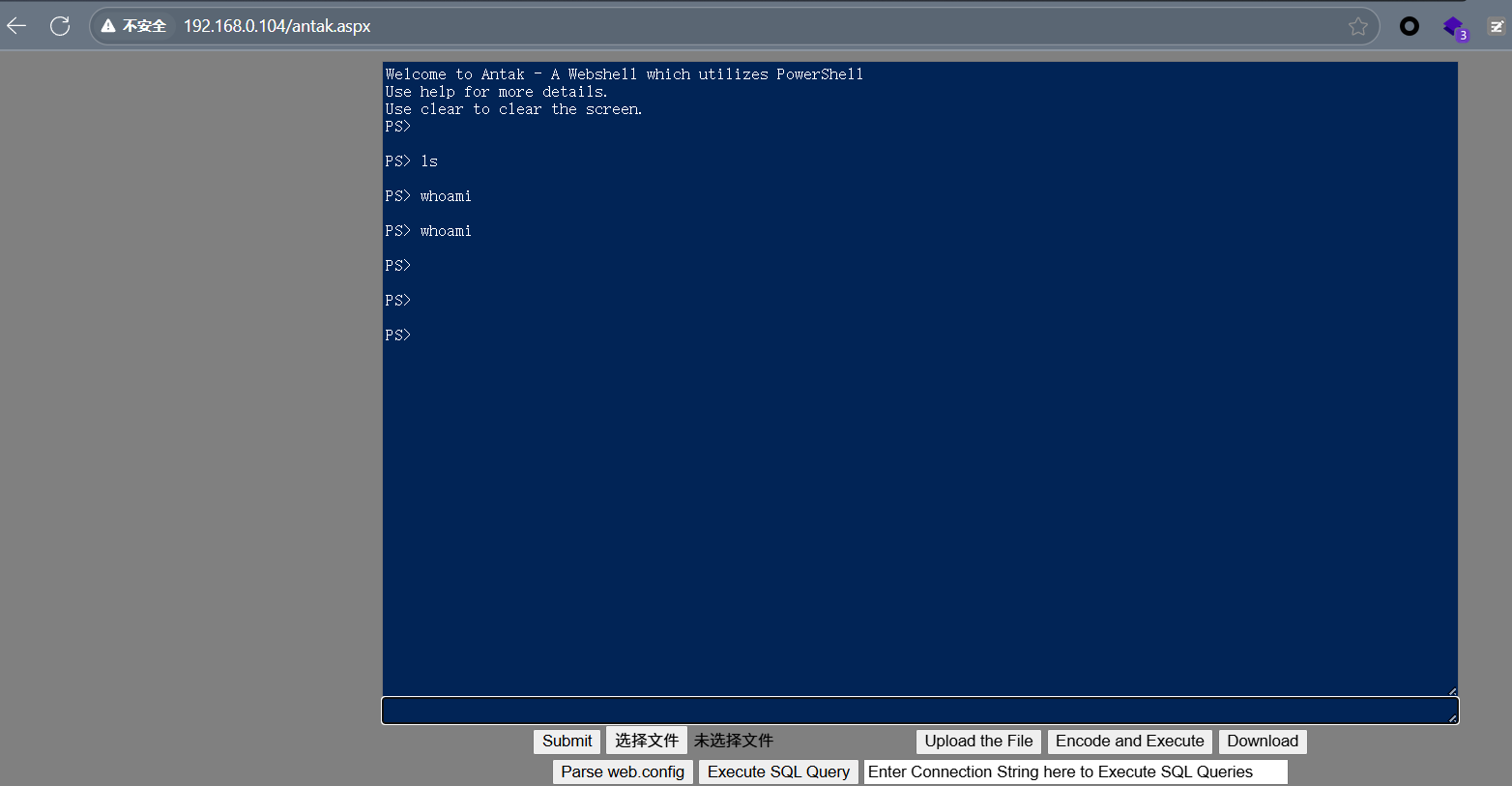This screenshot has height=786, width=1512.
Task: Click the 'PS> ls' output line
Action: (x=411, y=161)
